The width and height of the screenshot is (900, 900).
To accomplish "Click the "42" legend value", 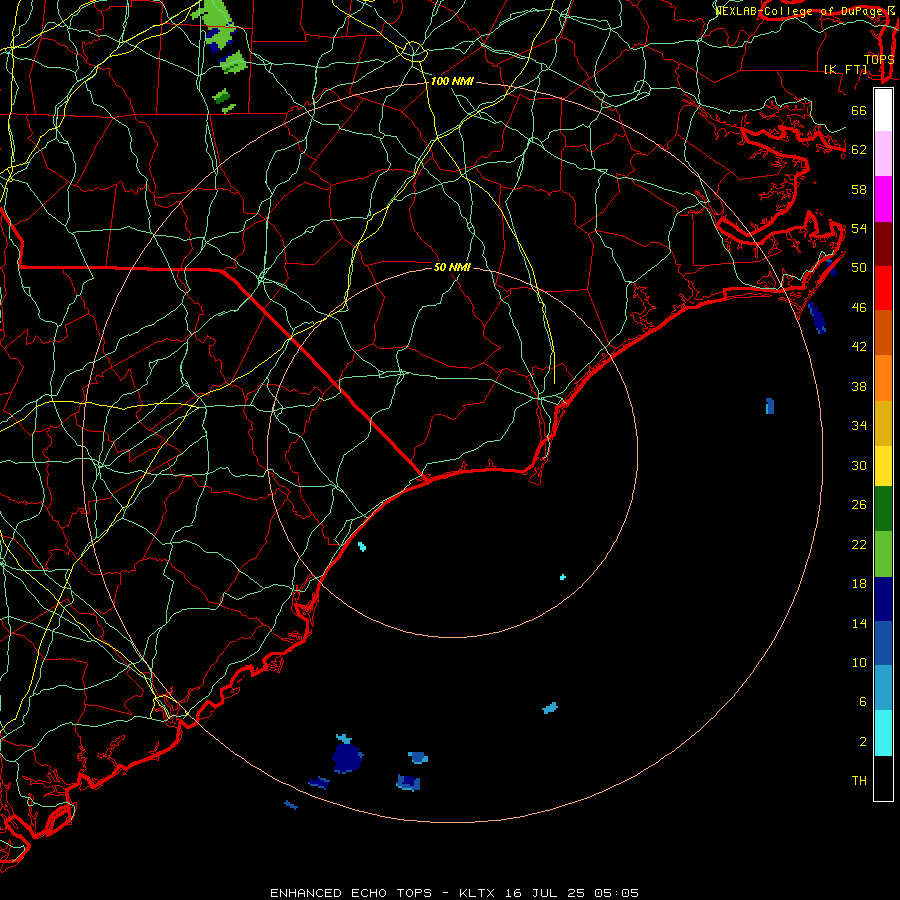I will pyautogui.click(x=859, y=347).
